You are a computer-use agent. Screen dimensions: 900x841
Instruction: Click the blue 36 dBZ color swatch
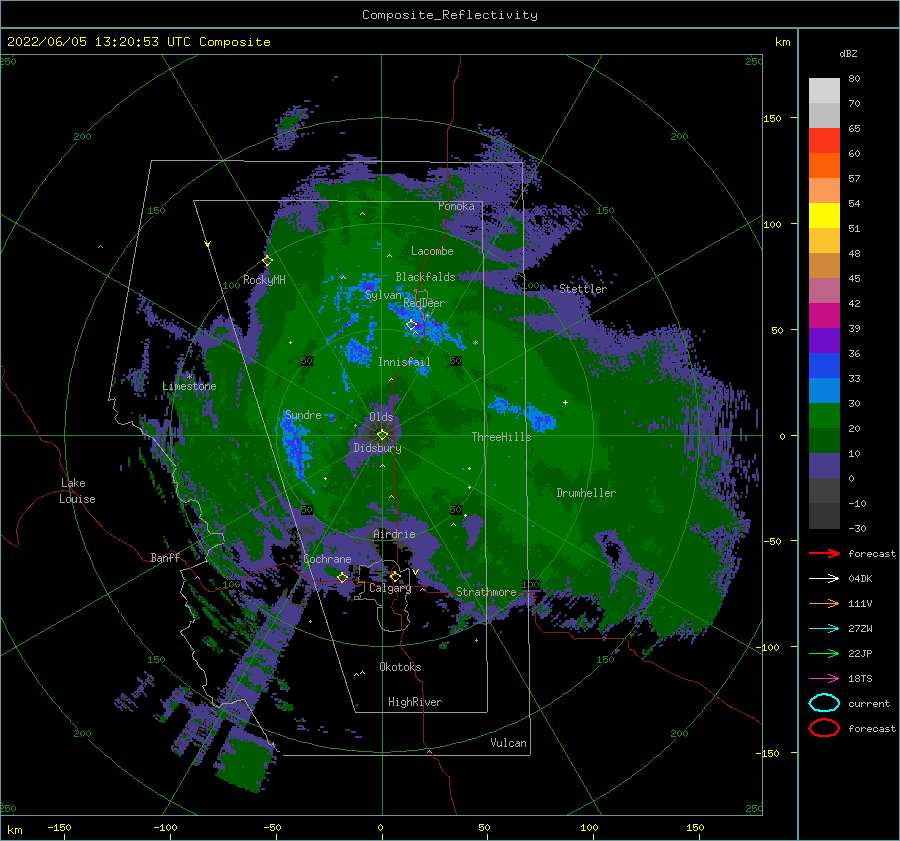pyautogui.click(x=824, y=365)
